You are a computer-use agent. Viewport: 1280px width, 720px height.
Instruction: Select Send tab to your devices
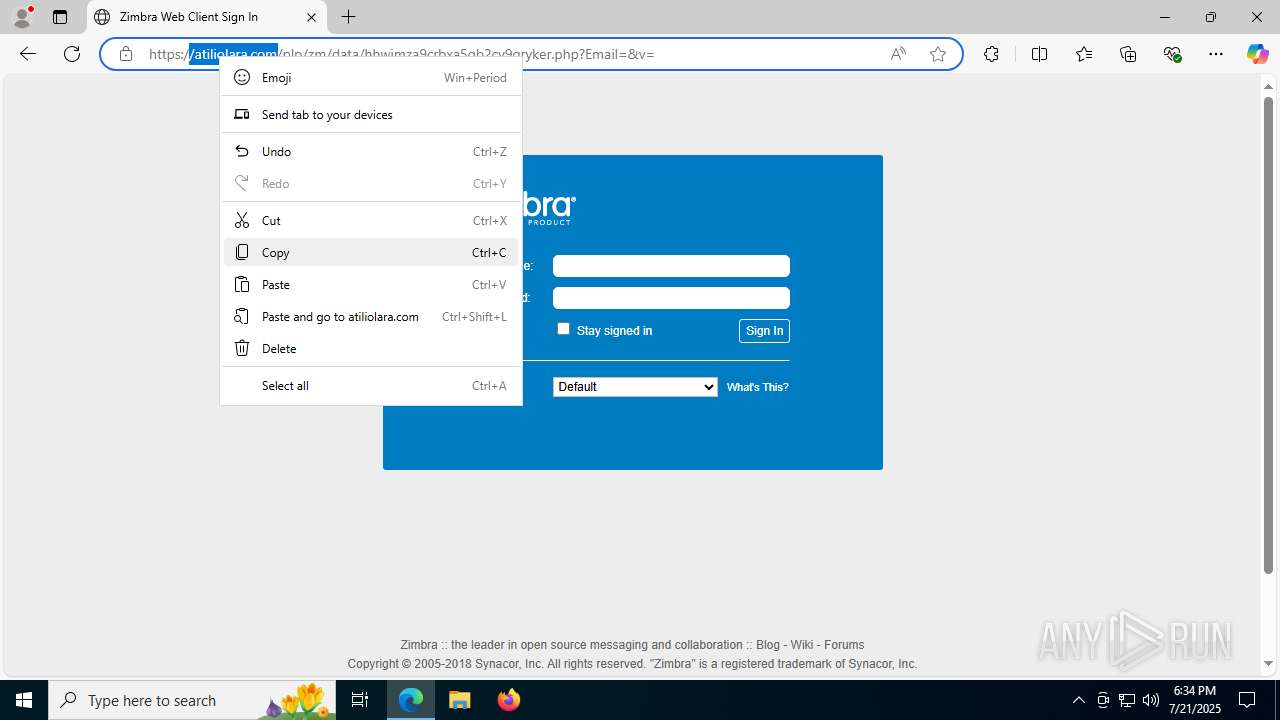point(371,115)
